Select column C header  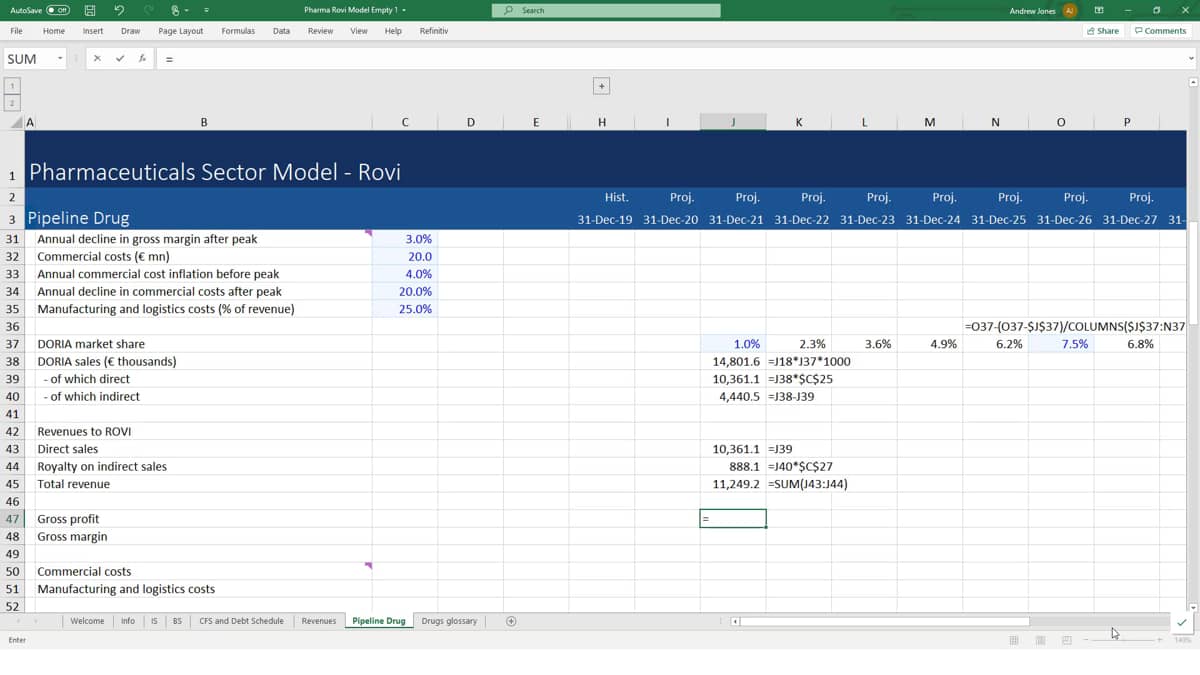[x=405, y=122]
